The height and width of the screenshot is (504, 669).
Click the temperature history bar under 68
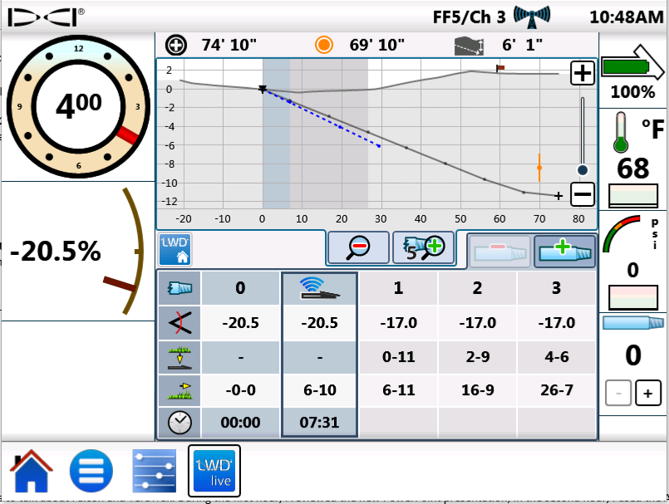pyautogui.click(x=633, y=196)
